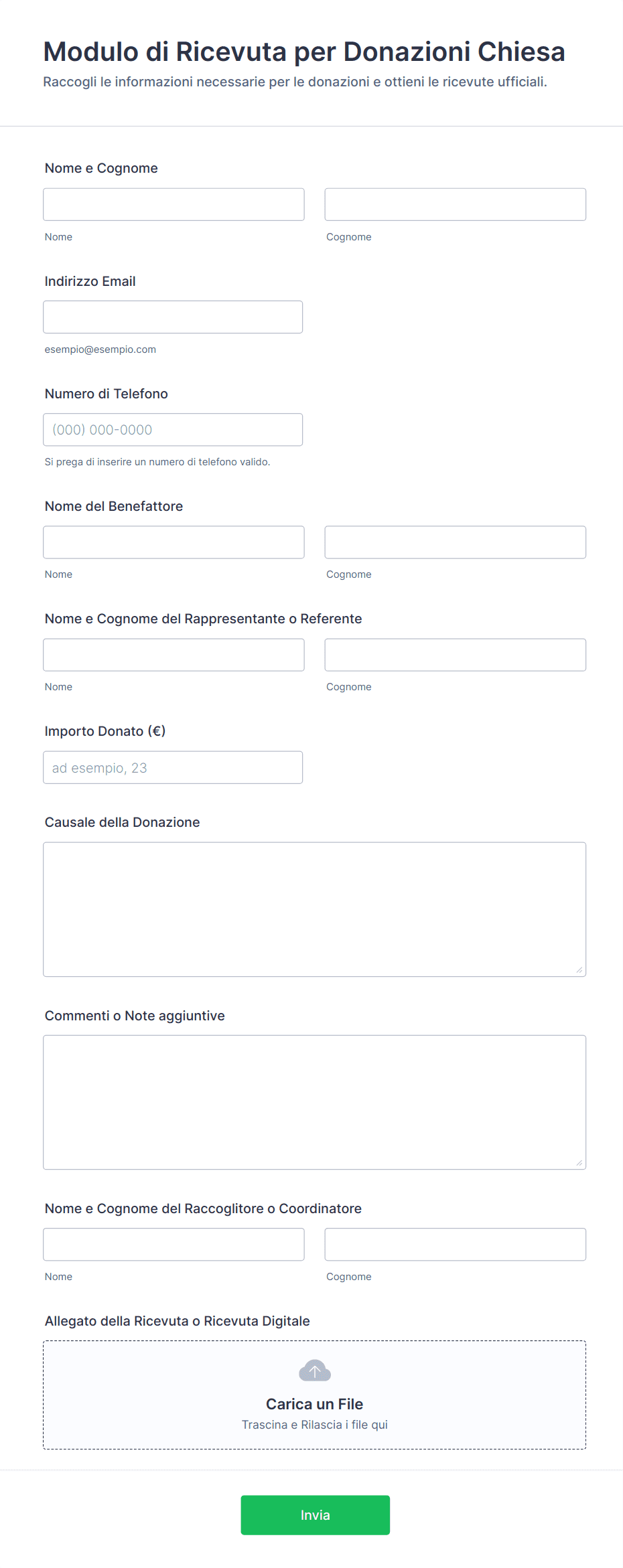Select the Rappresentante o Referente Nome field

pyautogui.click(x=174, y=655)
